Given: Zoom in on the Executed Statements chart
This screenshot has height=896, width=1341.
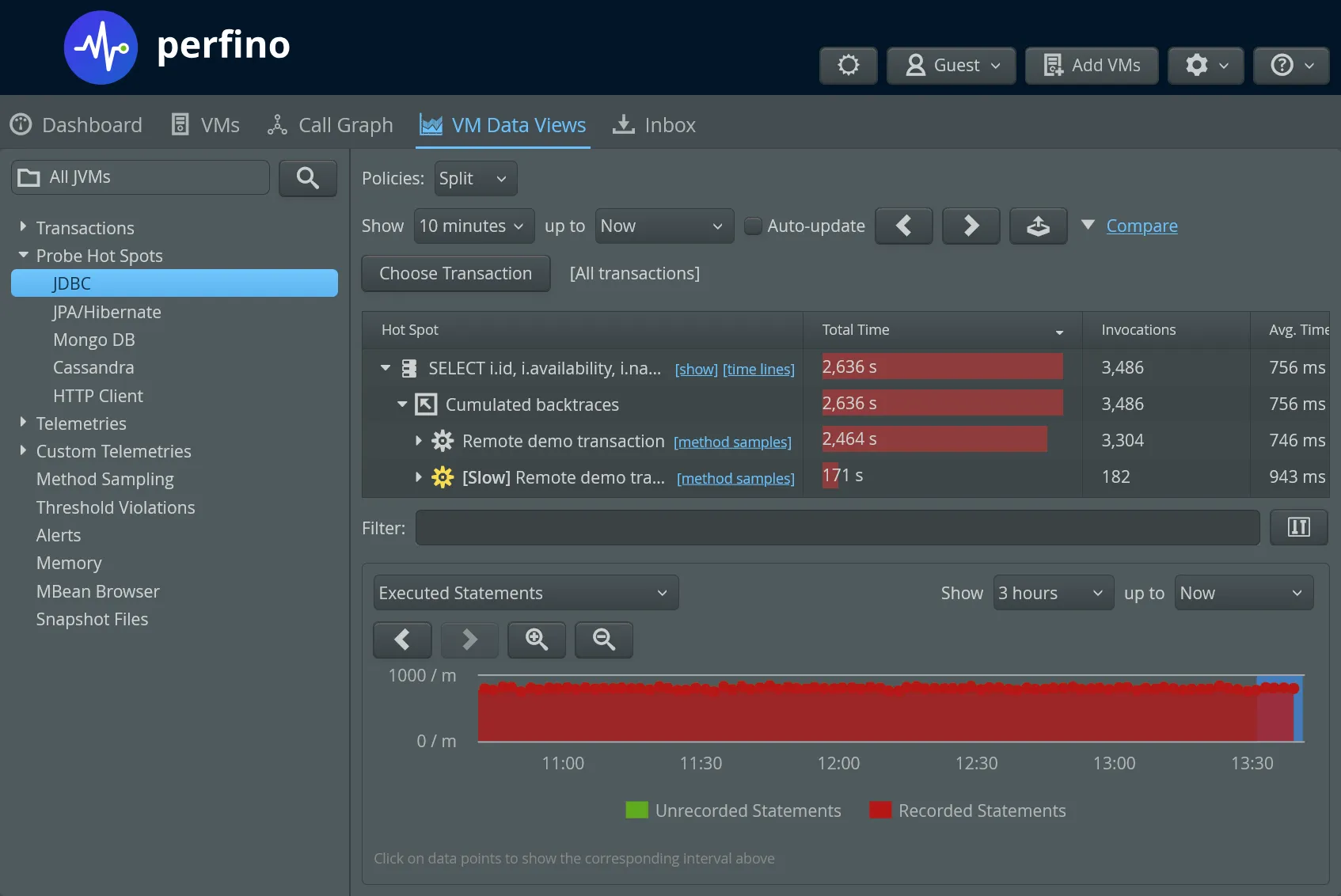Looking at the screenshot, I should [537, 640].
